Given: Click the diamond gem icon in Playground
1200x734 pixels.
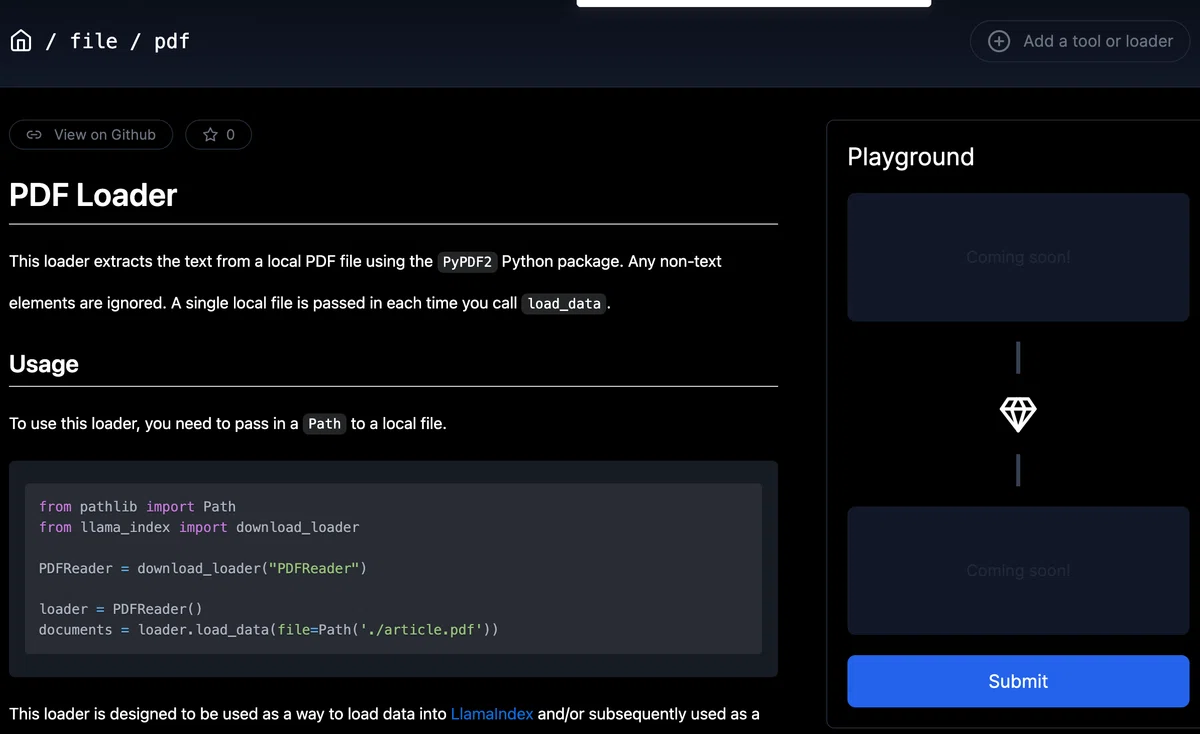Looking at the screenshot, I should tap(1018, 413).
